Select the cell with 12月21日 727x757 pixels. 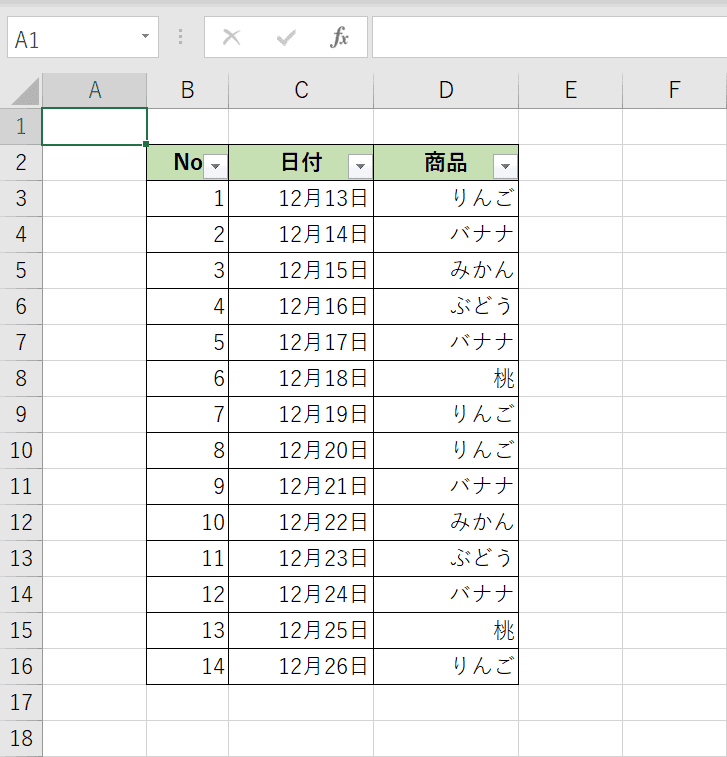click(301, 486)
